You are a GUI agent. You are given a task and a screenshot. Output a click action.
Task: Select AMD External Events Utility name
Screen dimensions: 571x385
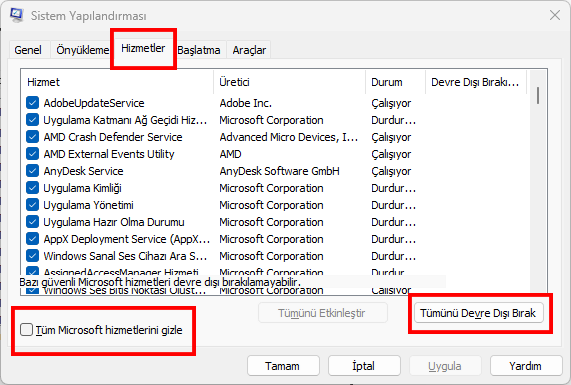coord(109,154)
